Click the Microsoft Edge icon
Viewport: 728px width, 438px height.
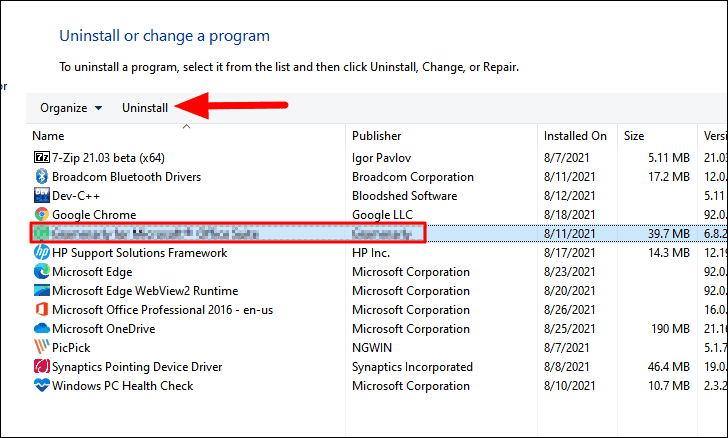tap(42, 272)
